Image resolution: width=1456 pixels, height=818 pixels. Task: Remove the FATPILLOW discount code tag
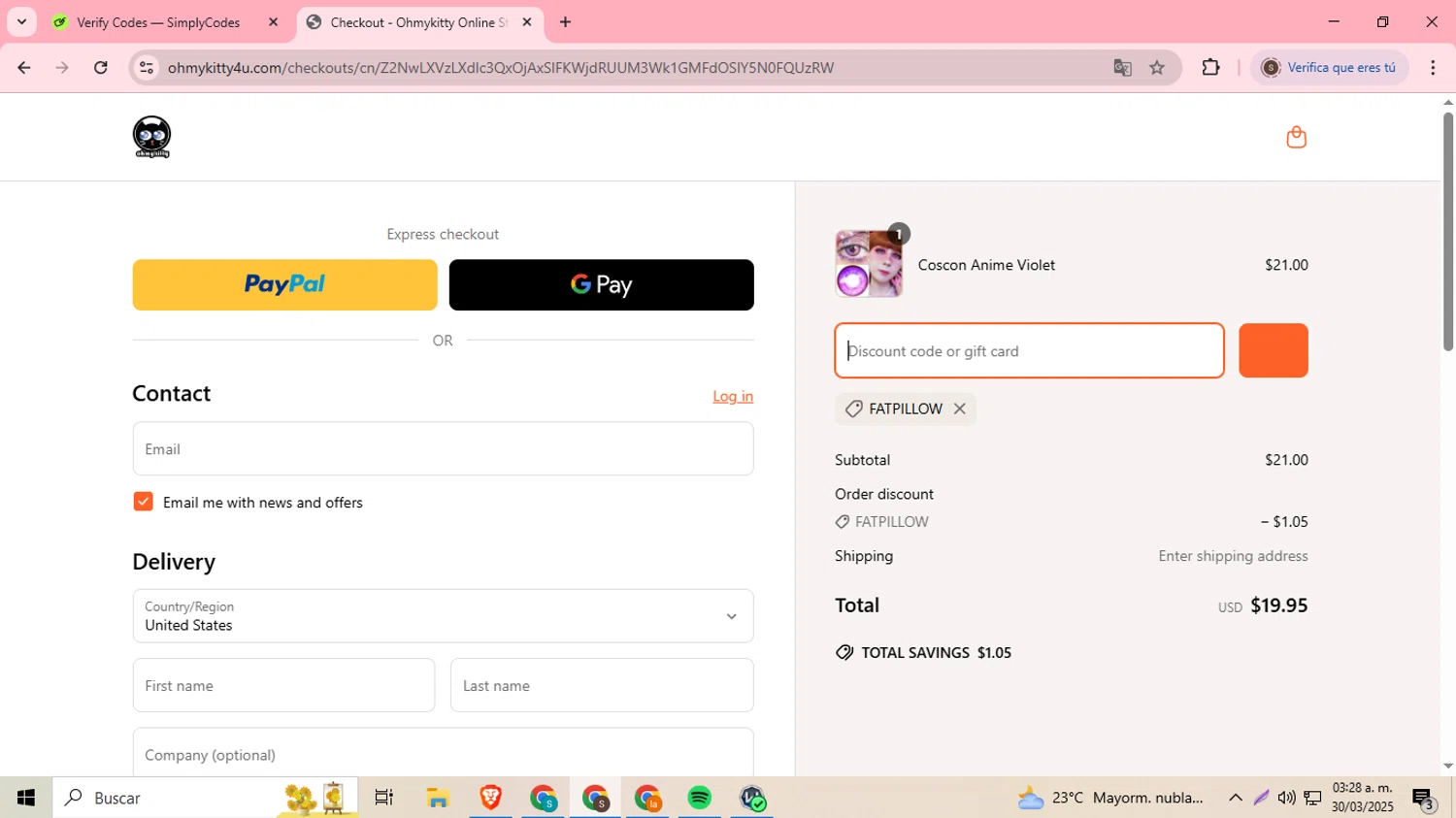pyautogui.click(x=959, y=409)
